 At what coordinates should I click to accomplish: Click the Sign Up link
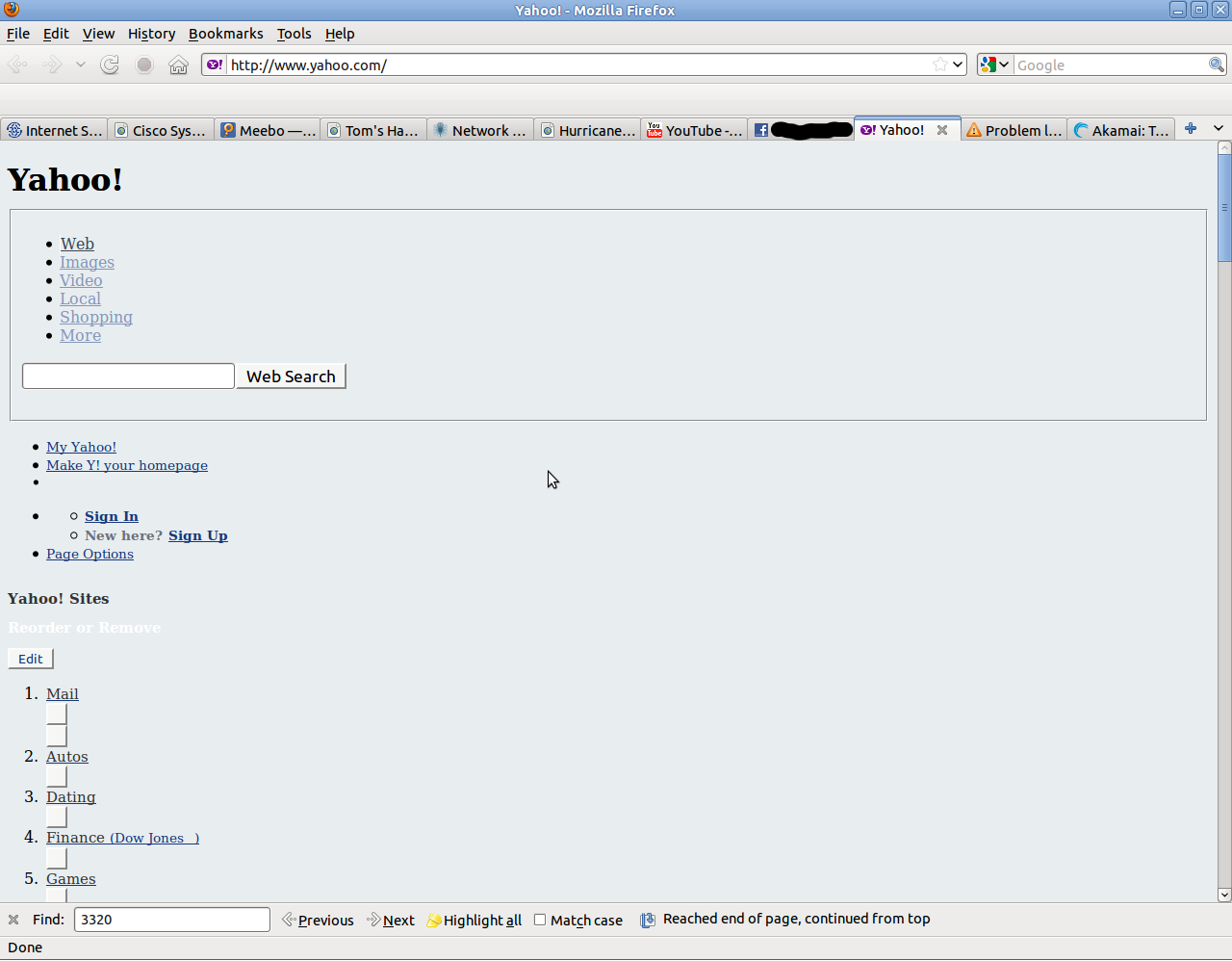click(198, 535)
